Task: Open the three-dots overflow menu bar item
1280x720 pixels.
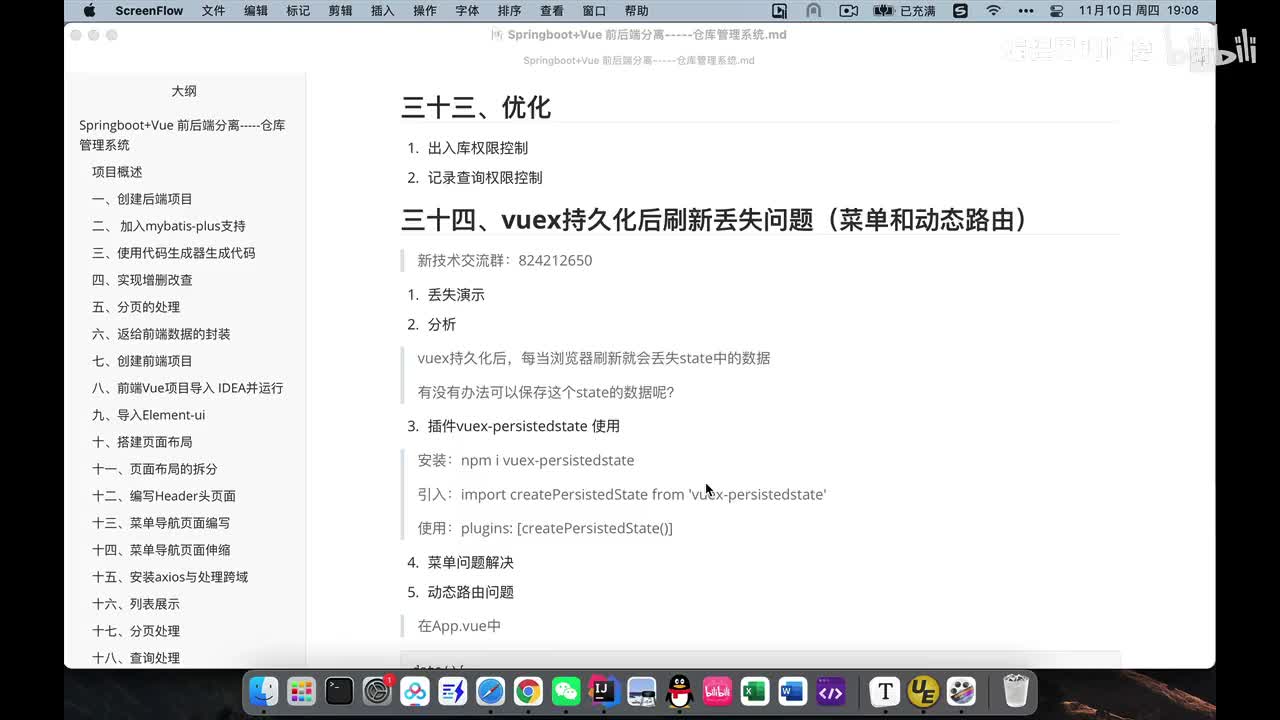Action: [x=1026, y=11]
